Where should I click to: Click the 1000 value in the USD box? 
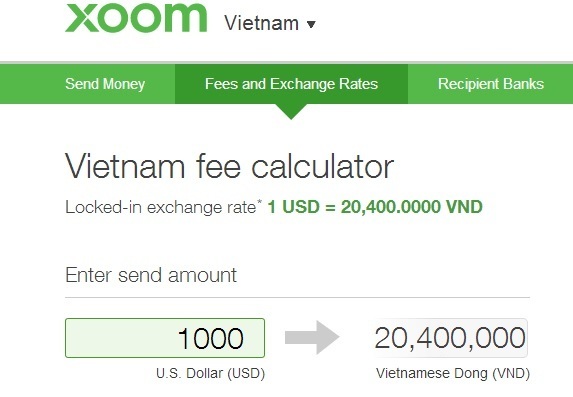tap(211, 338)
